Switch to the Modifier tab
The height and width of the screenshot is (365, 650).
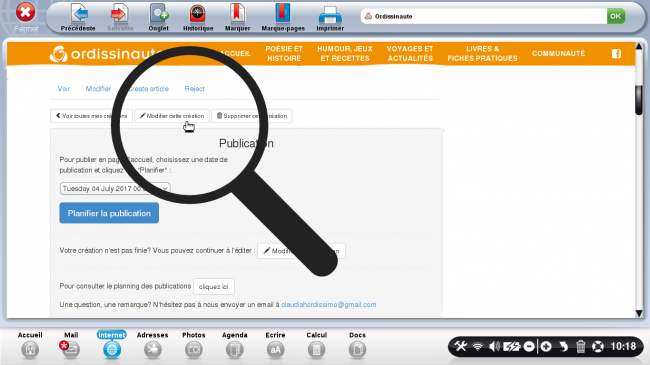pos(98,89)
